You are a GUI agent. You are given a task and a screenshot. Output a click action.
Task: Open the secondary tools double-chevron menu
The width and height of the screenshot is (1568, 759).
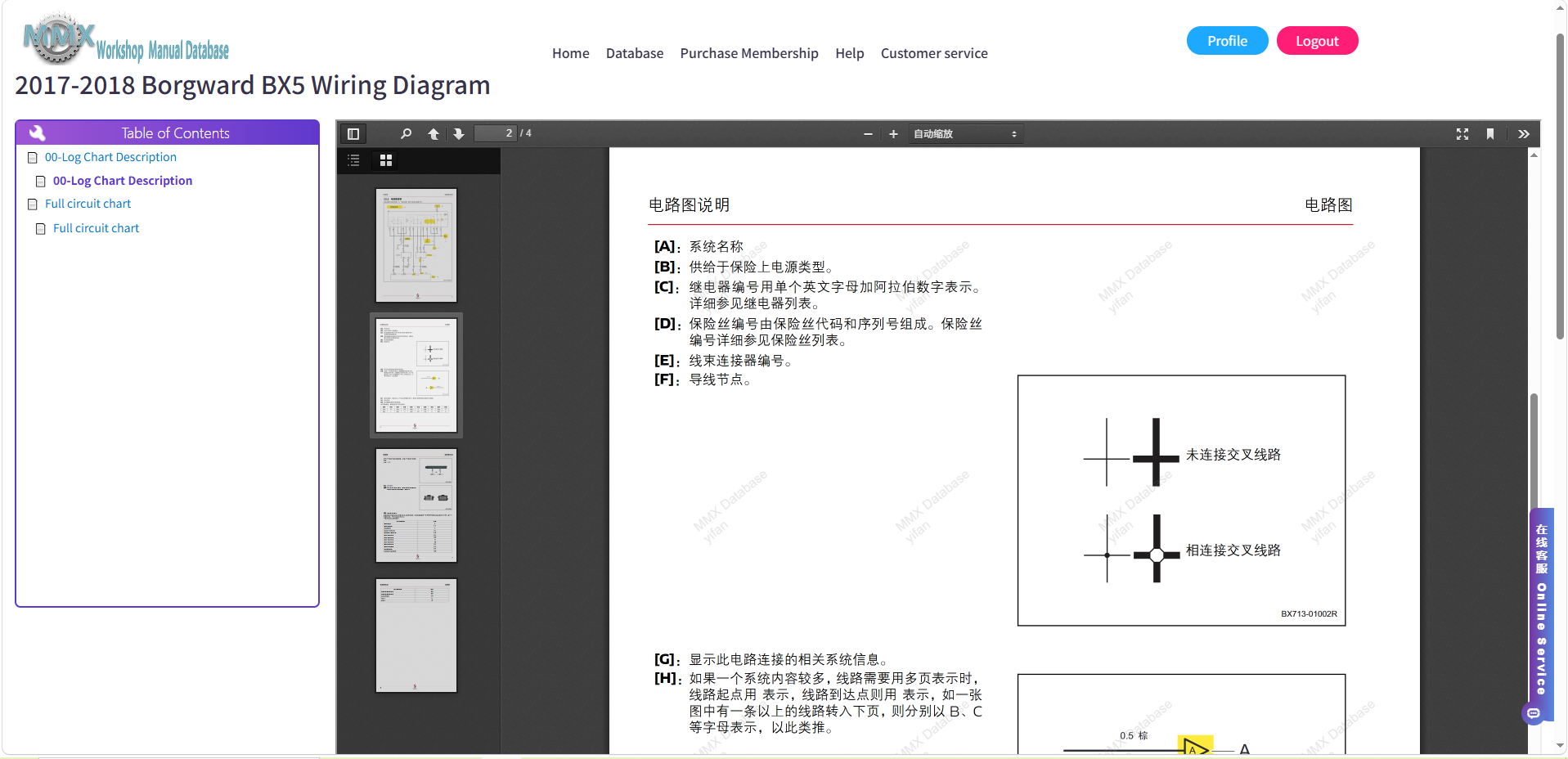click(1523, 134)
